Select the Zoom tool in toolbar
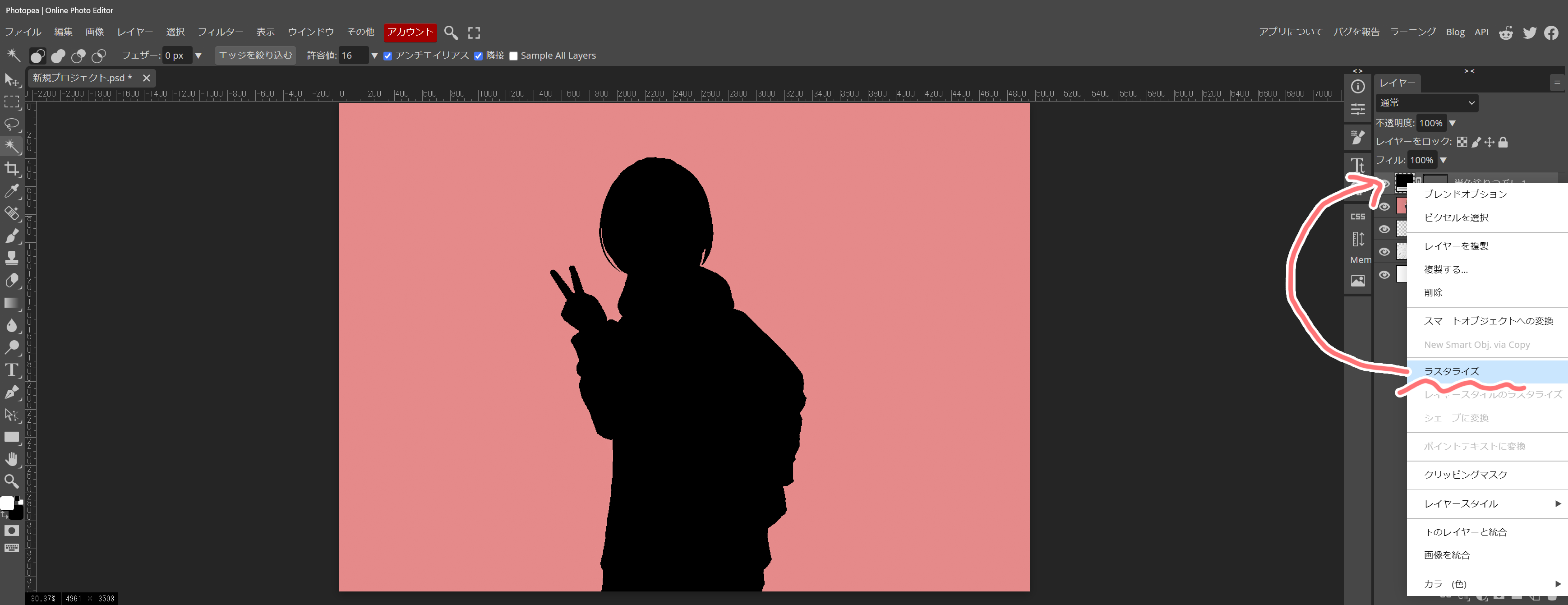This screenshot has height=605, width=1568. tap(12, 481)
